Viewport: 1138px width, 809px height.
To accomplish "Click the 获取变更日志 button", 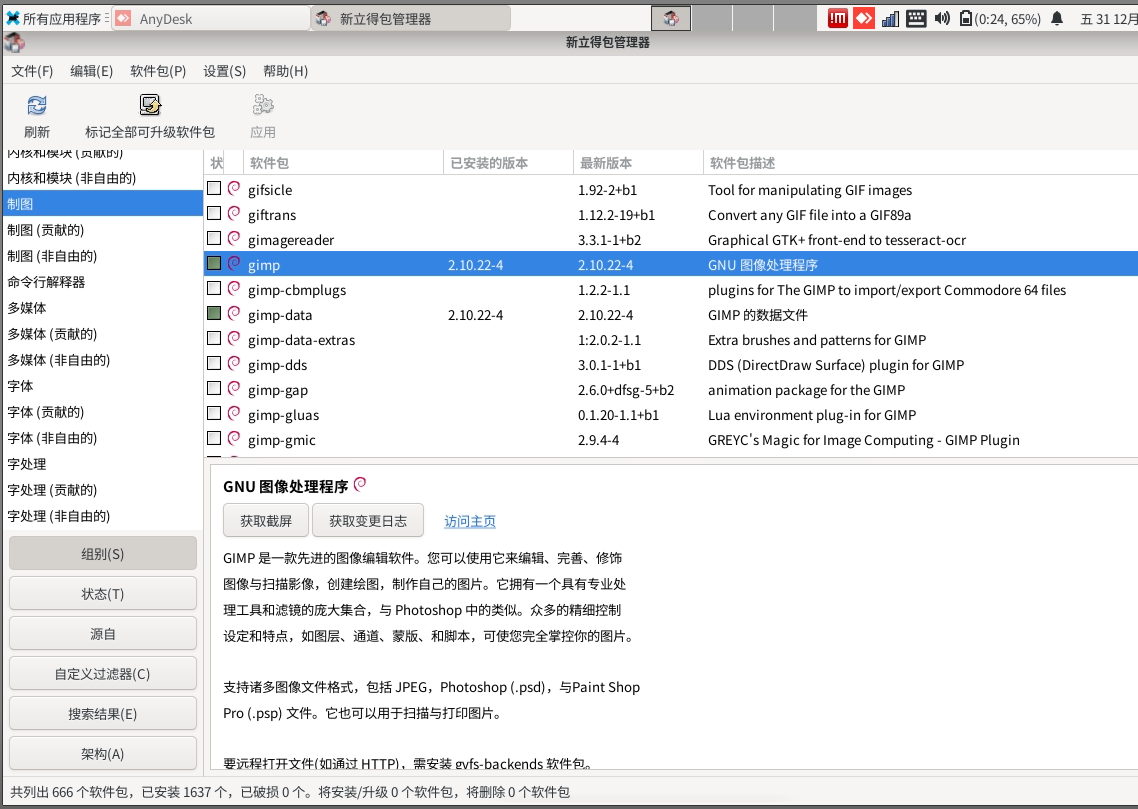I will [x=368, y=521].
